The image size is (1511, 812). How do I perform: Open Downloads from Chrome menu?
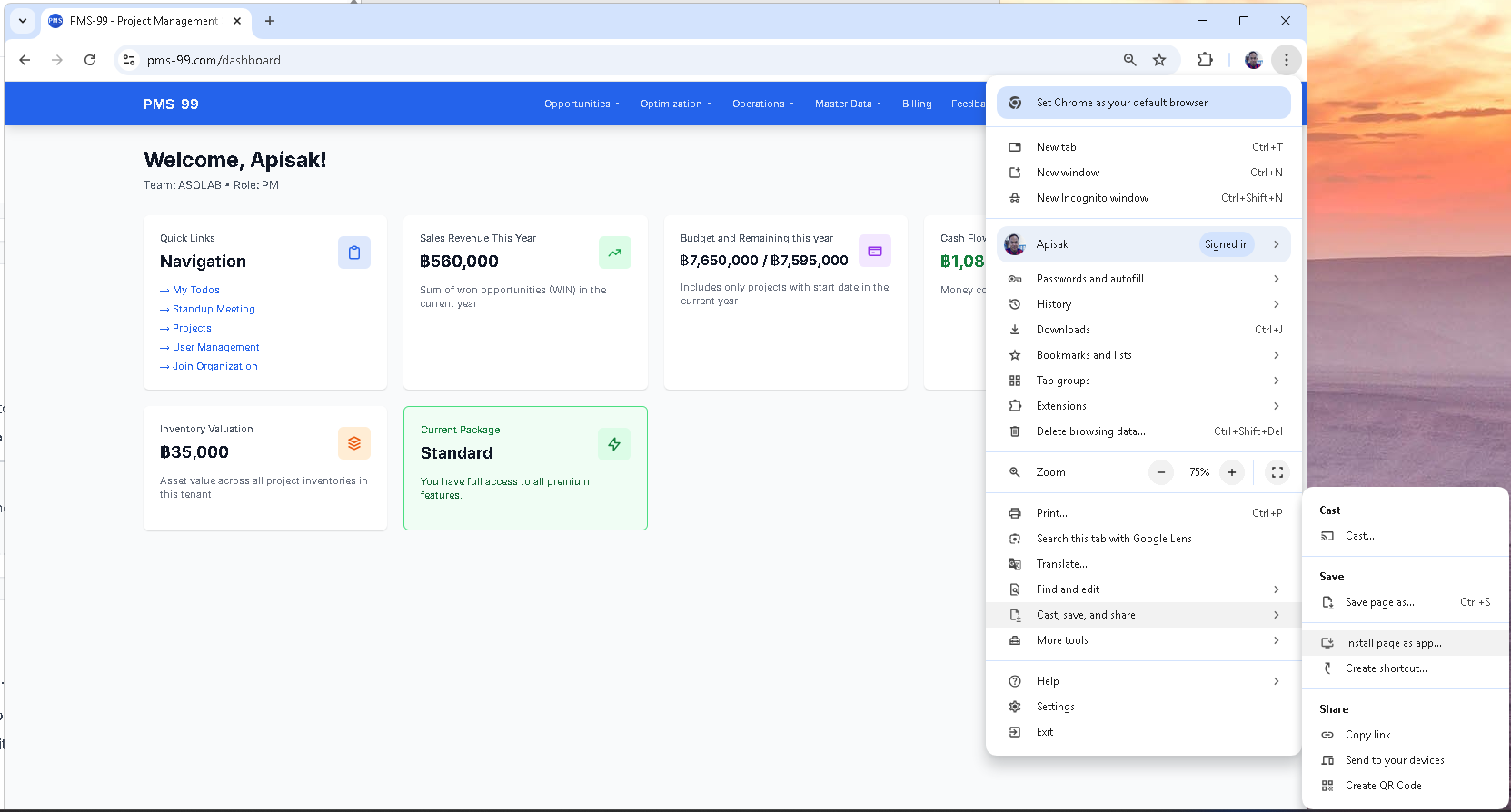point(1144,330)
